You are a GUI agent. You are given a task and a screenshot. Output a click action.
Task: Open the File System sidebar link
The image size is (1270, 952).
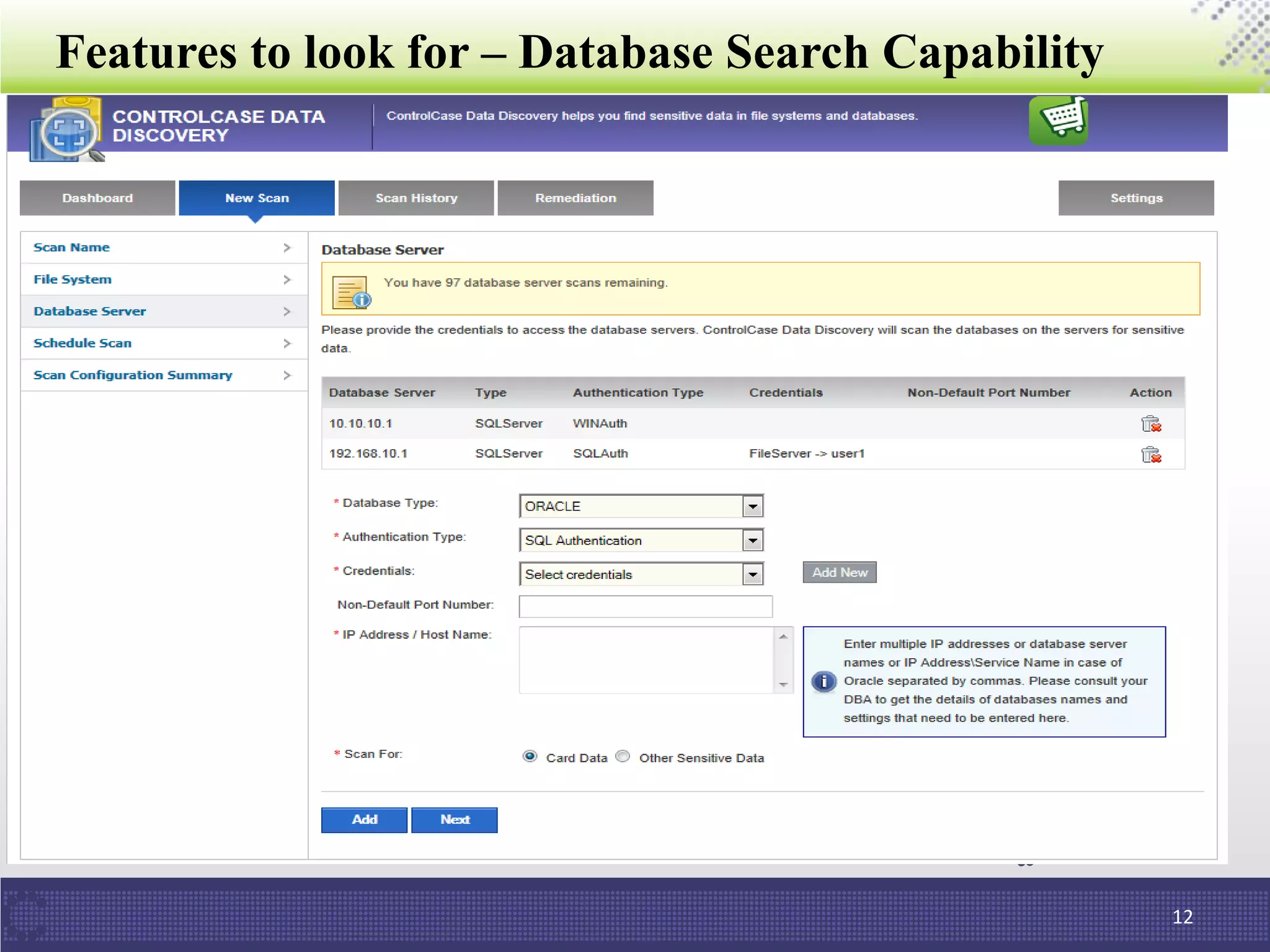pos(73,280)
